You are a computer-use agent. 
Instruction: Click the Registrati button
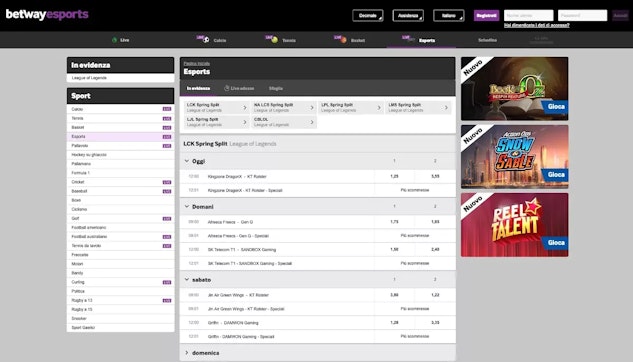[486, 15]
